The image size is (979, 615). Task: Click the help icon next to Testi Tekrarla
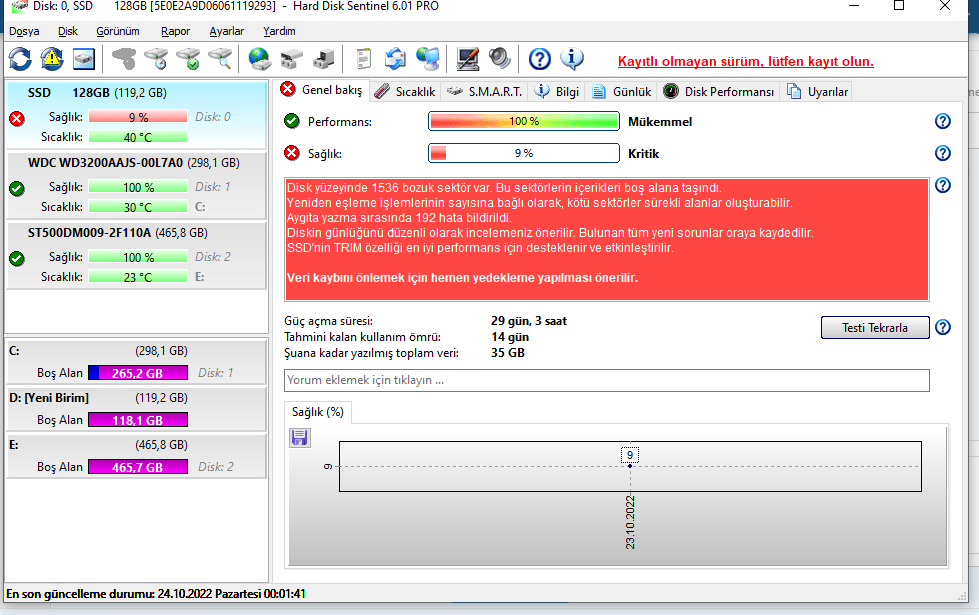coord(942,327)
